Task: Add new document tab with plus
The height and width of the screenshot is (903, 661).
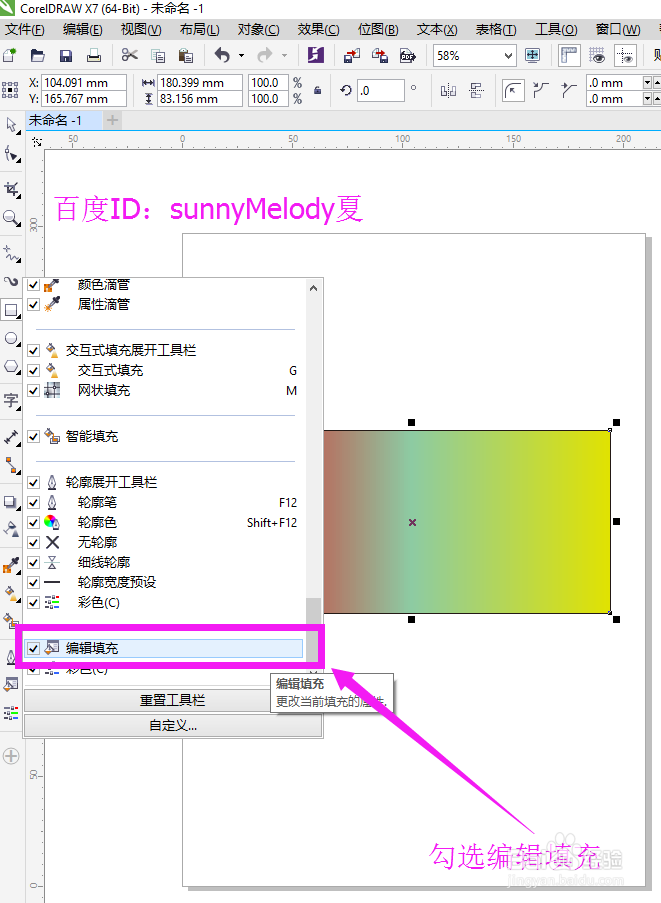Action: 113,120
